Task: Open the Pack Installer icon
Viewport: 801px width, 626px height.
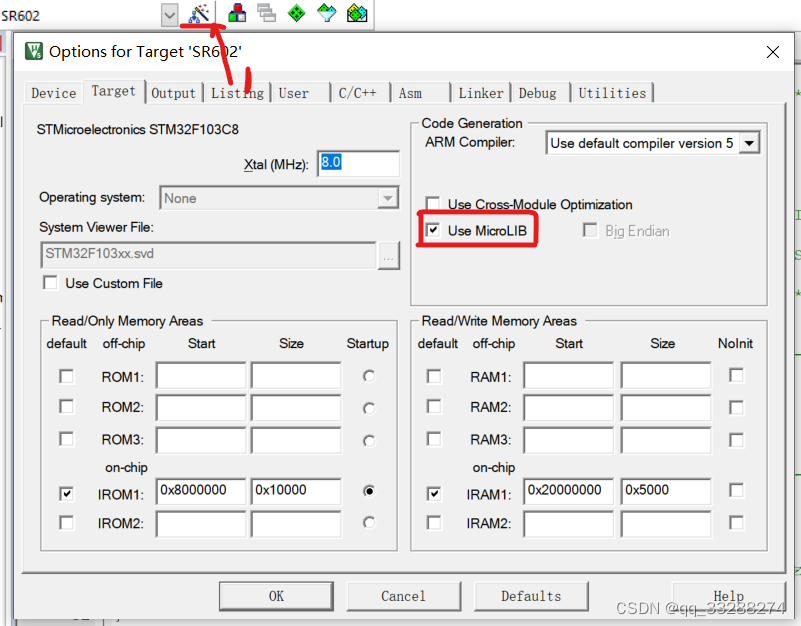Action: pyautogui.click(x=357, y=13)
